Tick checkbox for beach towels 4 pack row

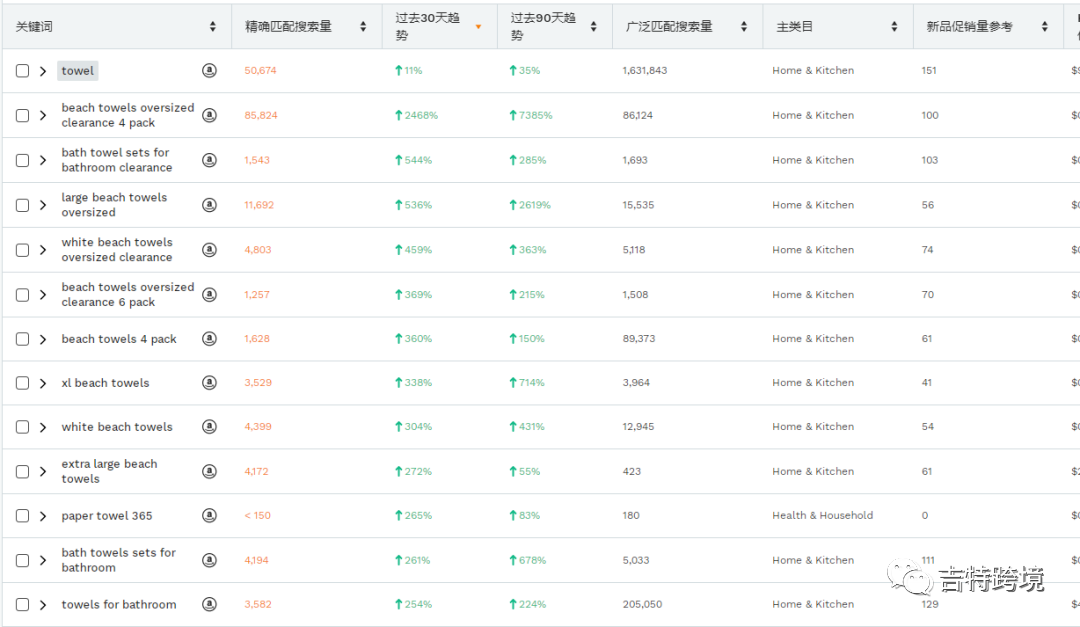(23, 338)
